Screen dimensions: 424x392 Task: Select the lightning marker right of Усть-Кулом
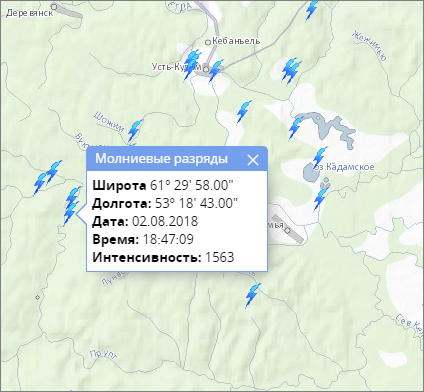(x=216, y=71)
